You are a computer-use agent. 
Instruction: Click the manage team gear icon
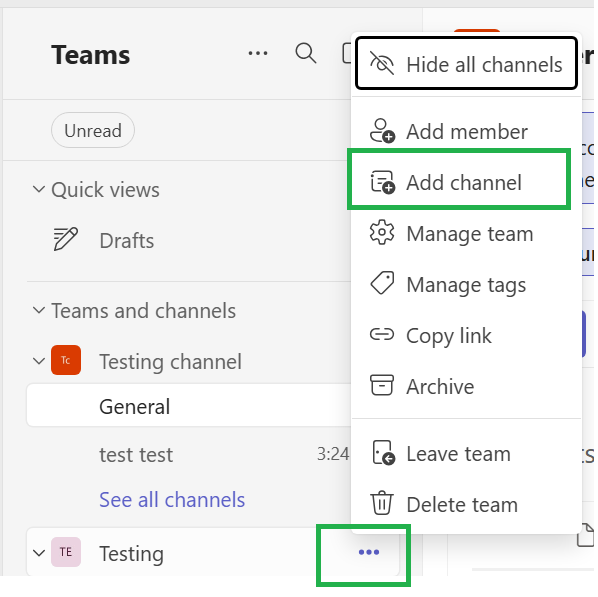382,232
